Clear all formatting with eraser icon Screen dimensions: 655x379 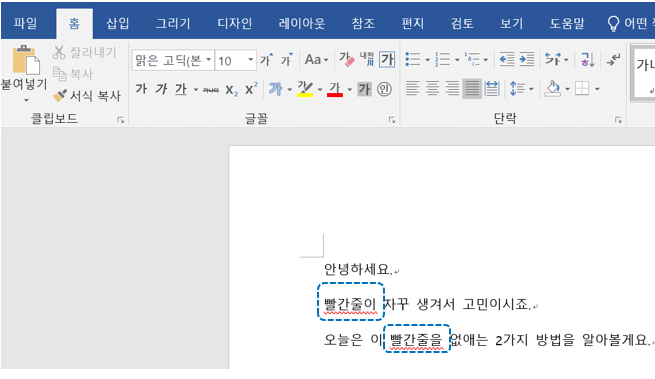click(x=347, y=60)
